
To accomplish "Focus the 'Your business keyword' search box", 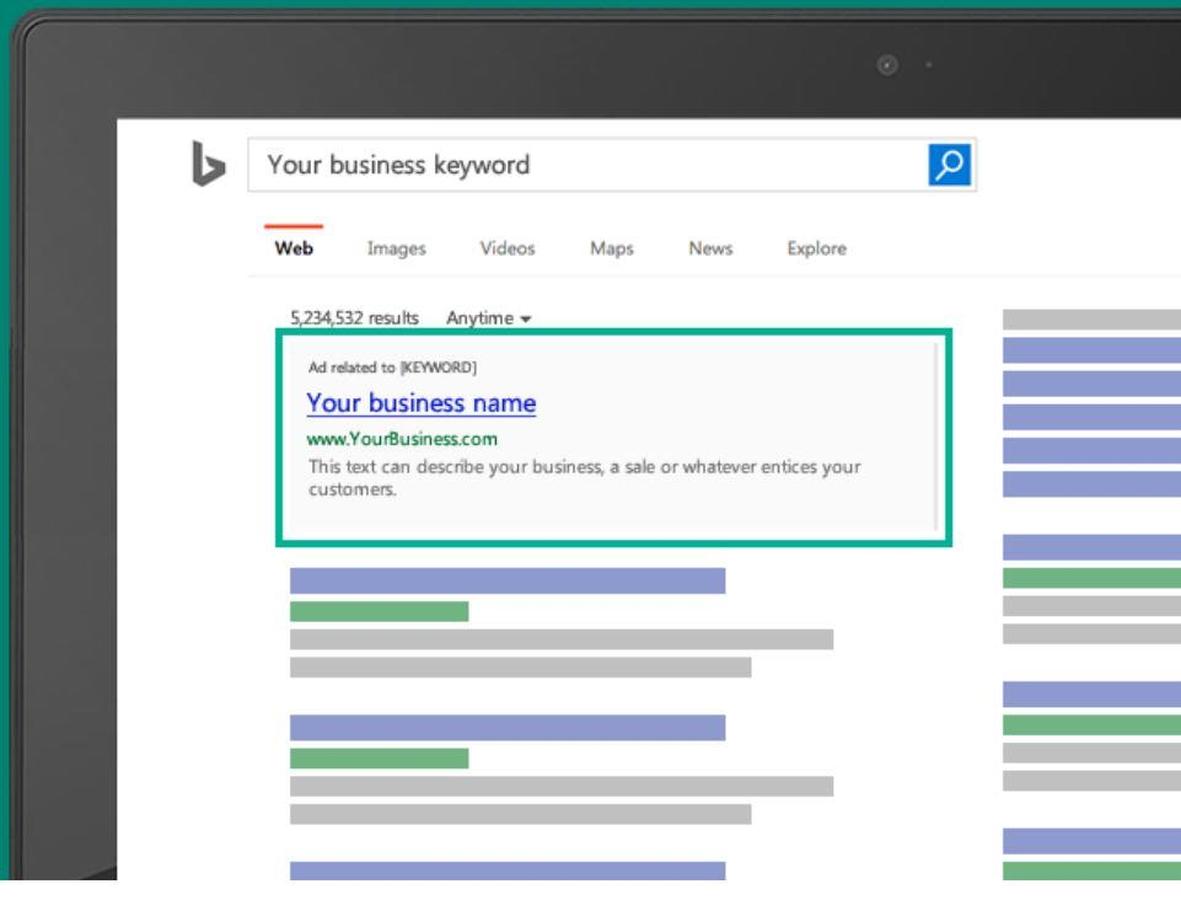I will click(588, 165).
